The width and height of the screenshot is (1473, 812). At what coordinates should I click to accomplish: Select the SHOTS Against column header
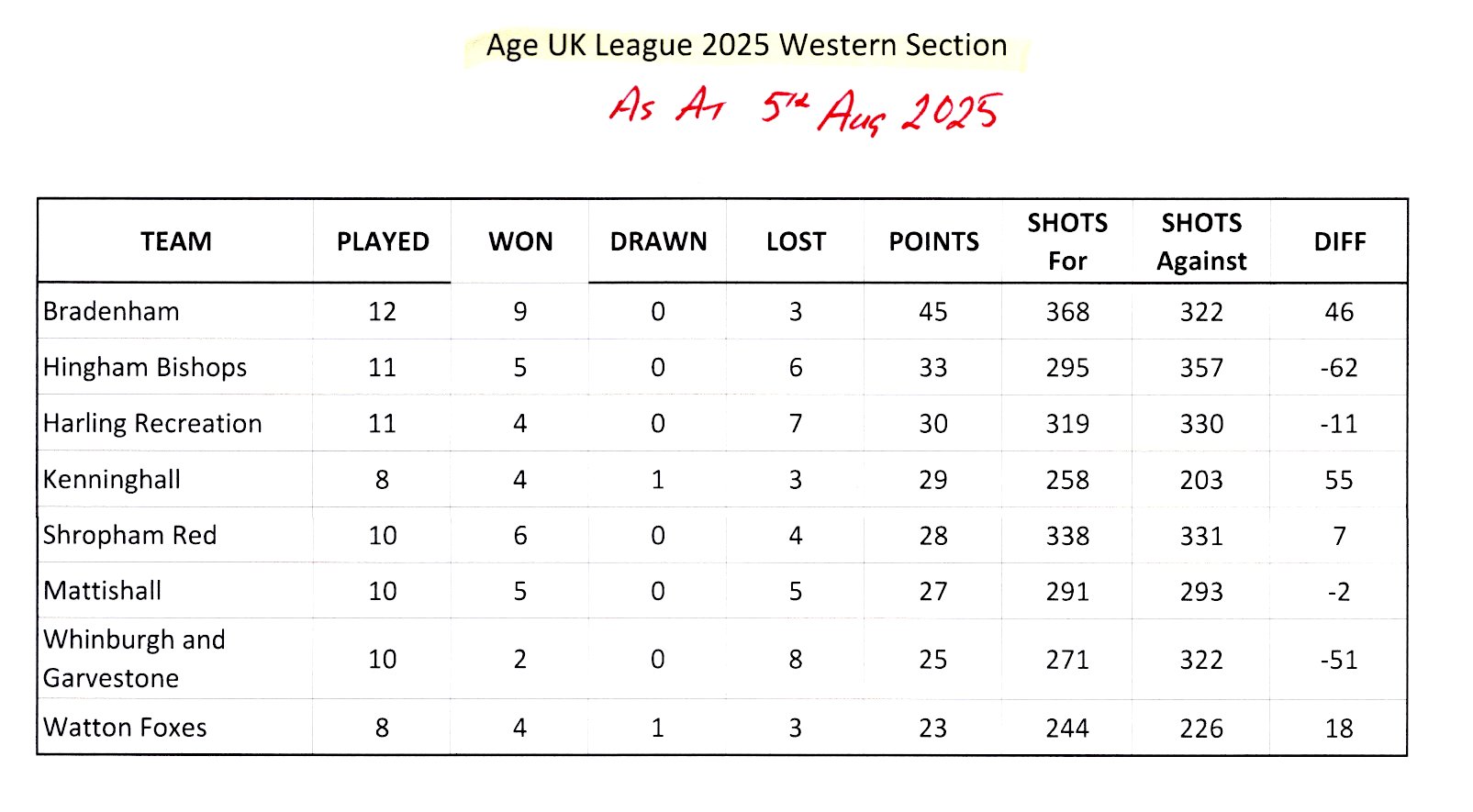[x=1201, y=242]
